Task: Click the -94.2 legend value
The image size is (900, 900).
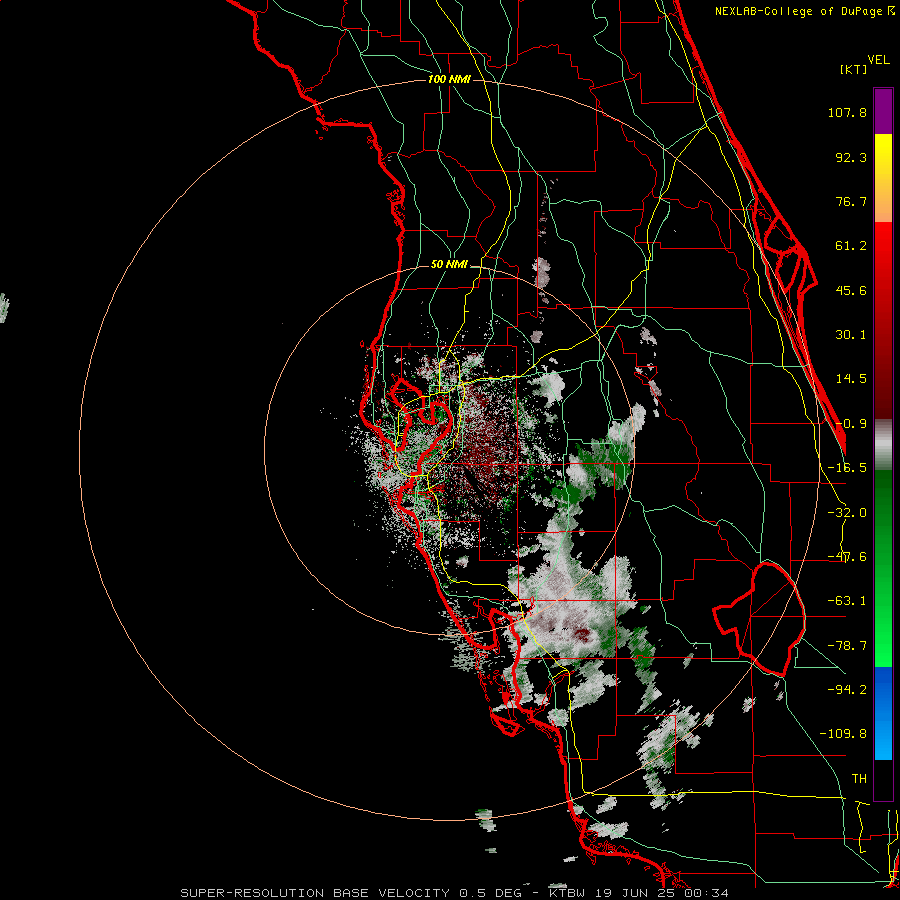Action: point(847,690)
